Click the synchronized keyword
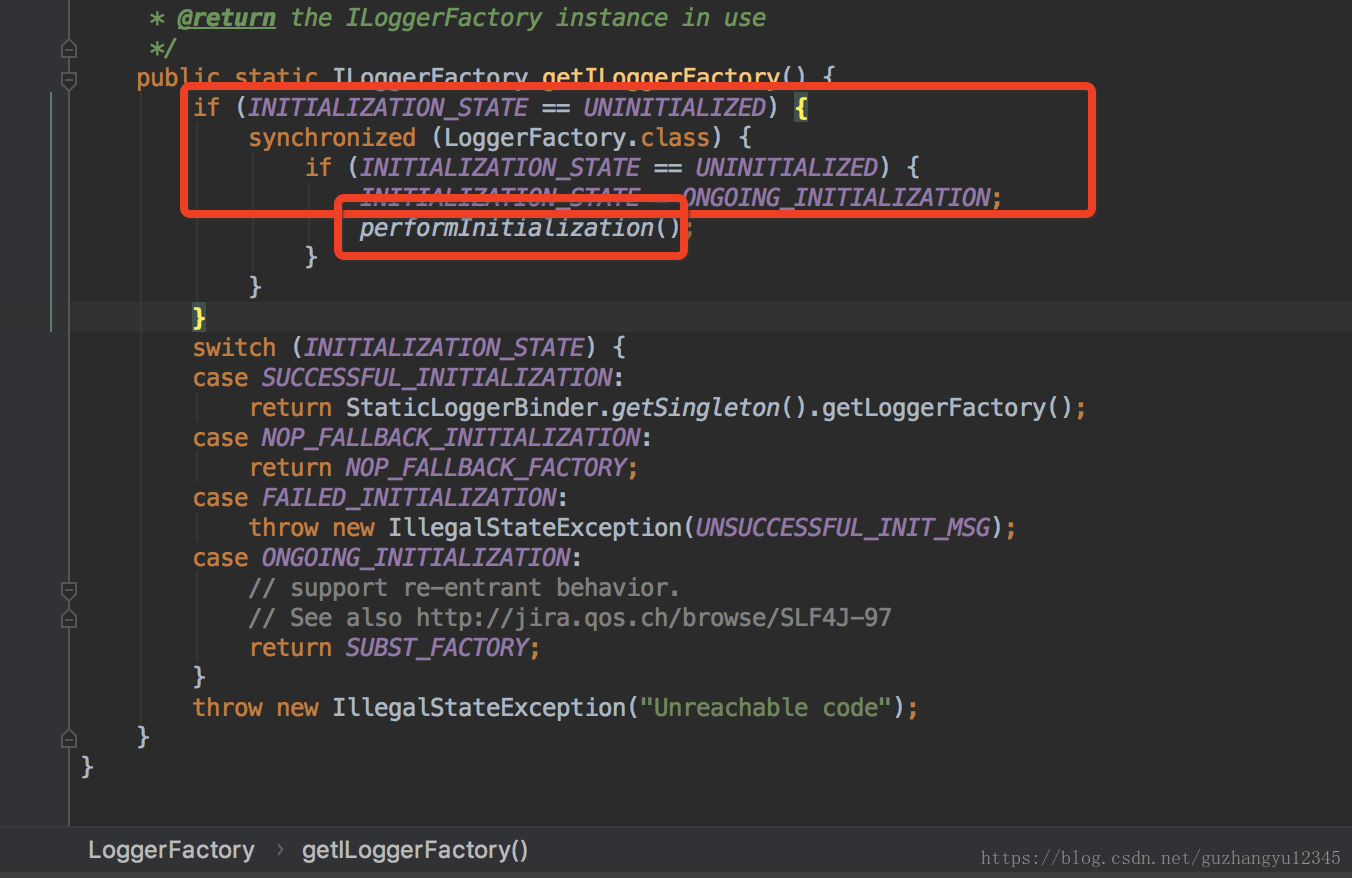The width and height of the screenshot is (1352, 878). 332,138
